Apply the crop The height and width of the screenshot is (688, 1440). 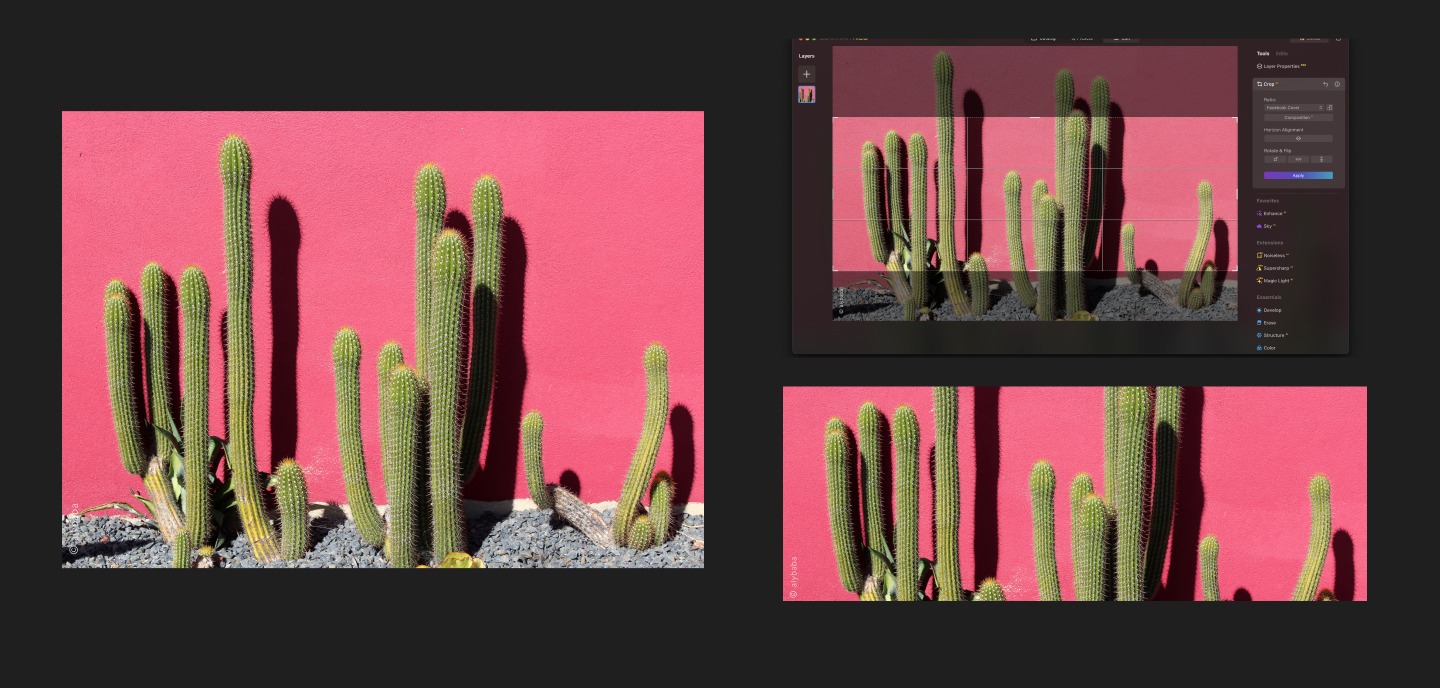tap(1298, 175)
